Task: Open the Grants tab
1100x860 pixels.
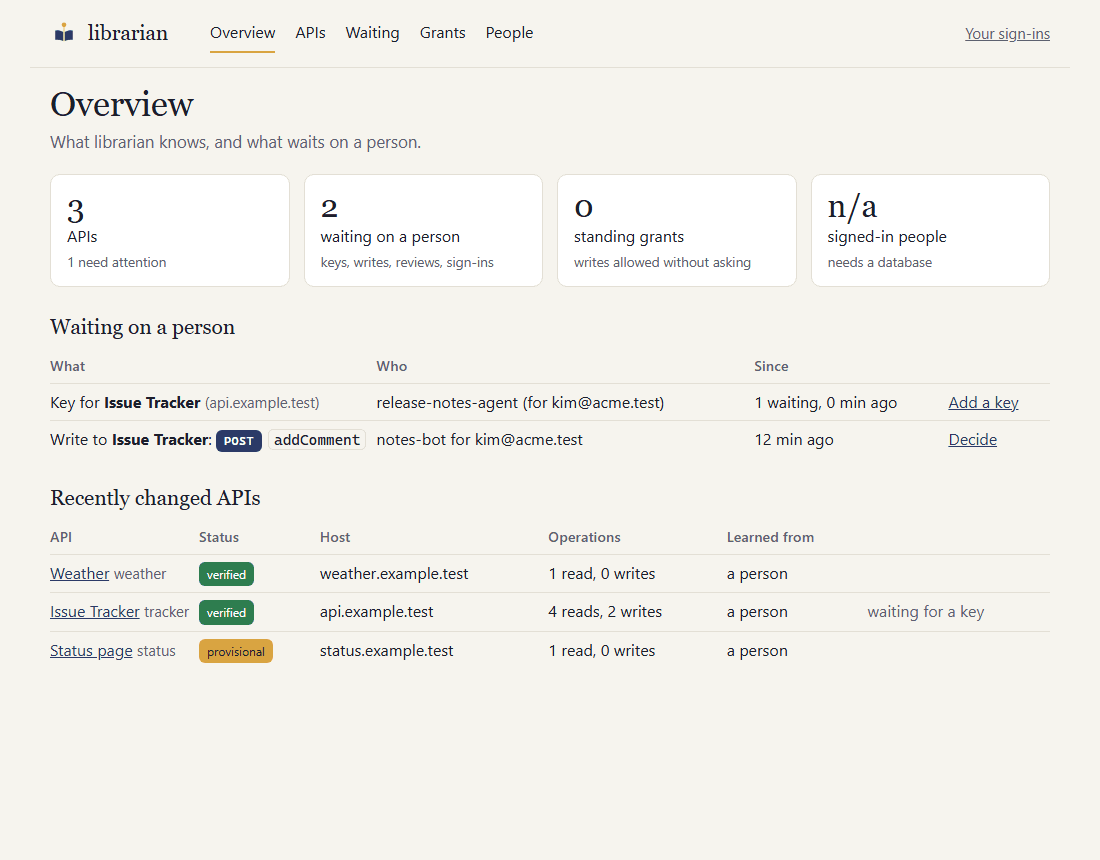Action: (x=442, y=33)
